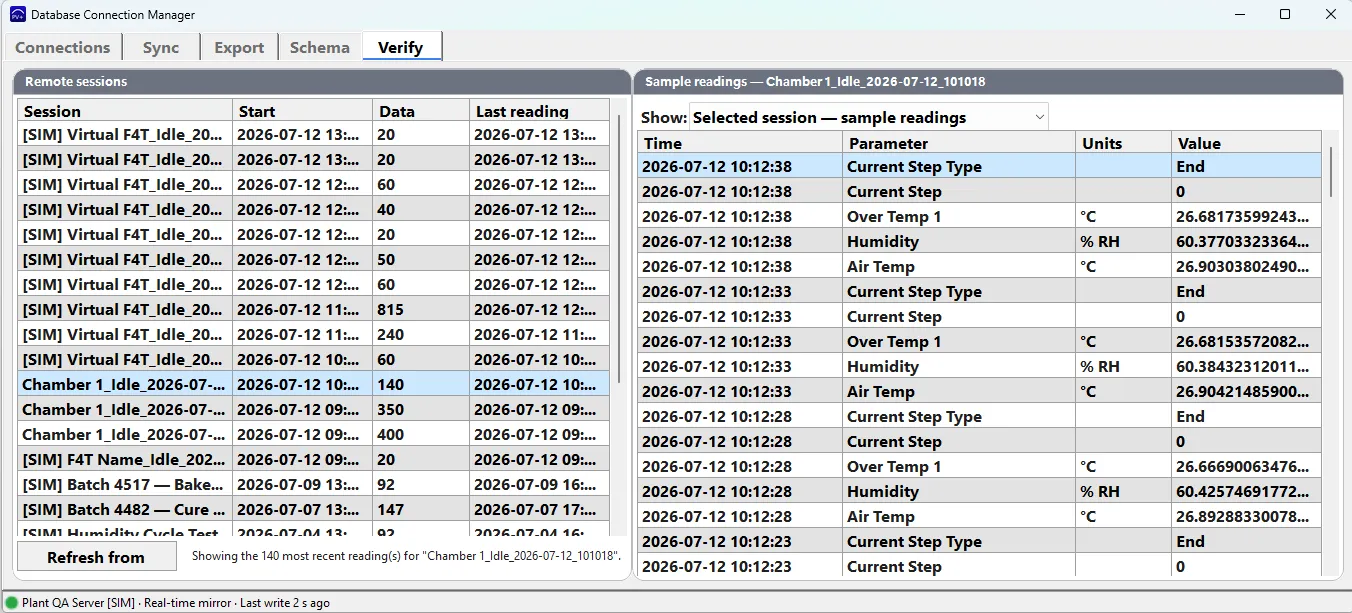Click the green connection status indicator
The width and height of the screenshot is (1352, 613).
point(12,603)
